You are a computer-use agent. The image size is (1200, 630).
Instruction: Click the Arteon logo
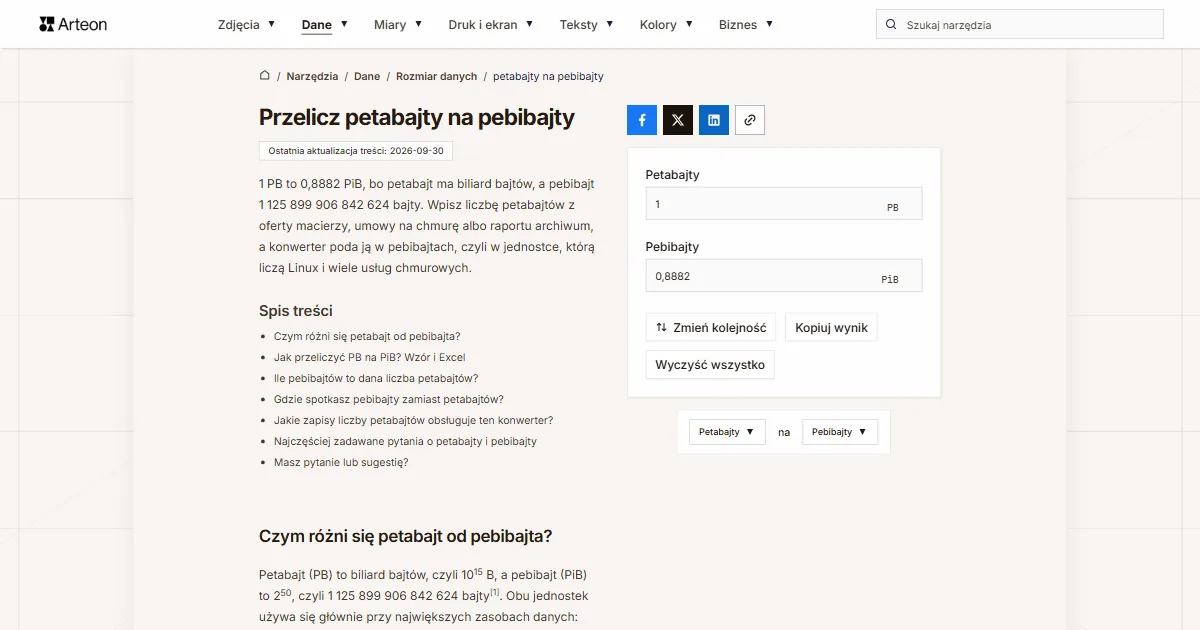(73, 24)
